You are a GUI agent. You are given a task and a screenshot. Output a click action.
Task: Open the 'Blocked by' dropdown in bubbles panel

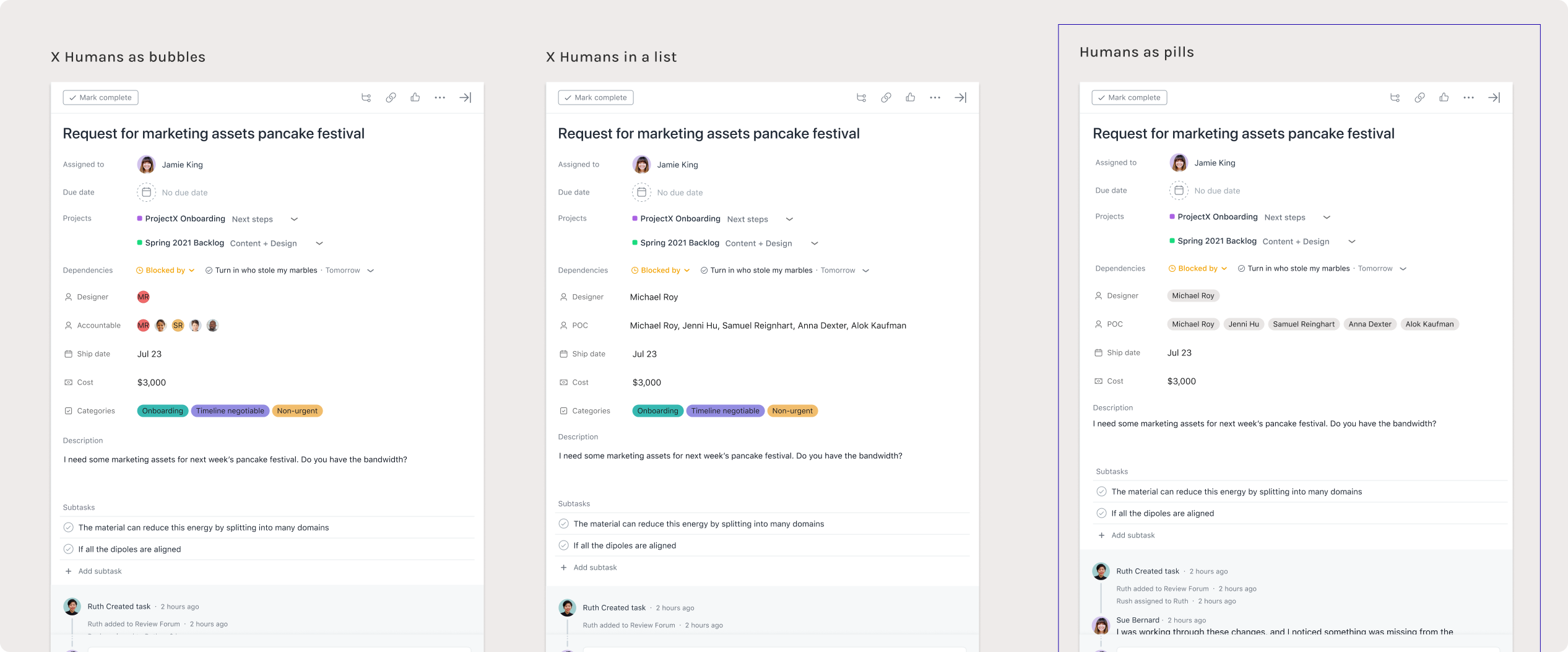click(165, 270)
